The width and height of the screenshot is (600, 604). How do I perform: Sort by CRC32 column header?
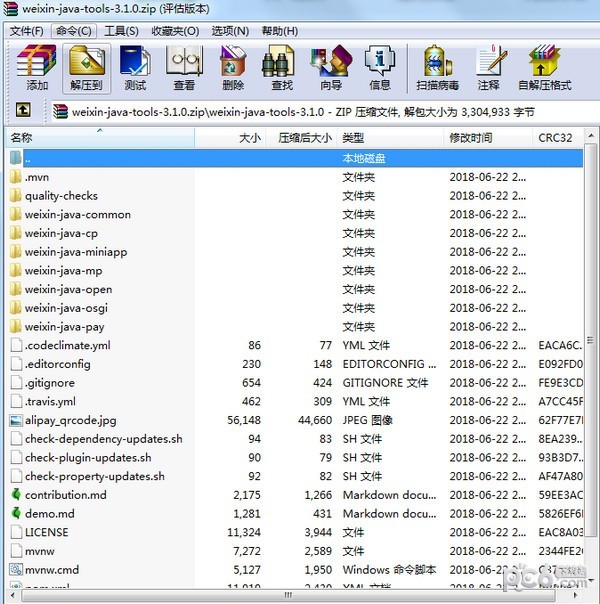tap(558, 138)
